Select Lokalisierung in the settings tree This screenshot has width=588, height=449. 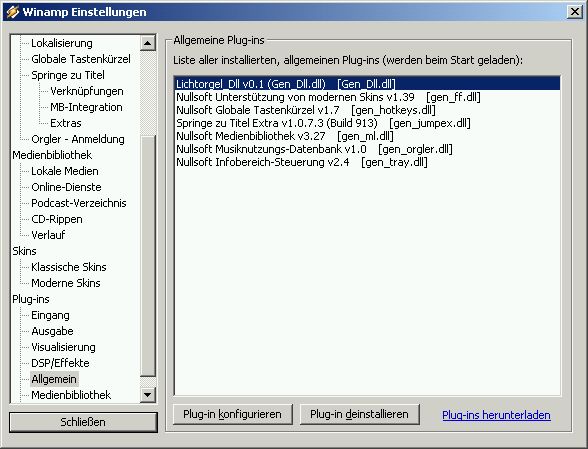pyautogui.click(x=62, y=43)
